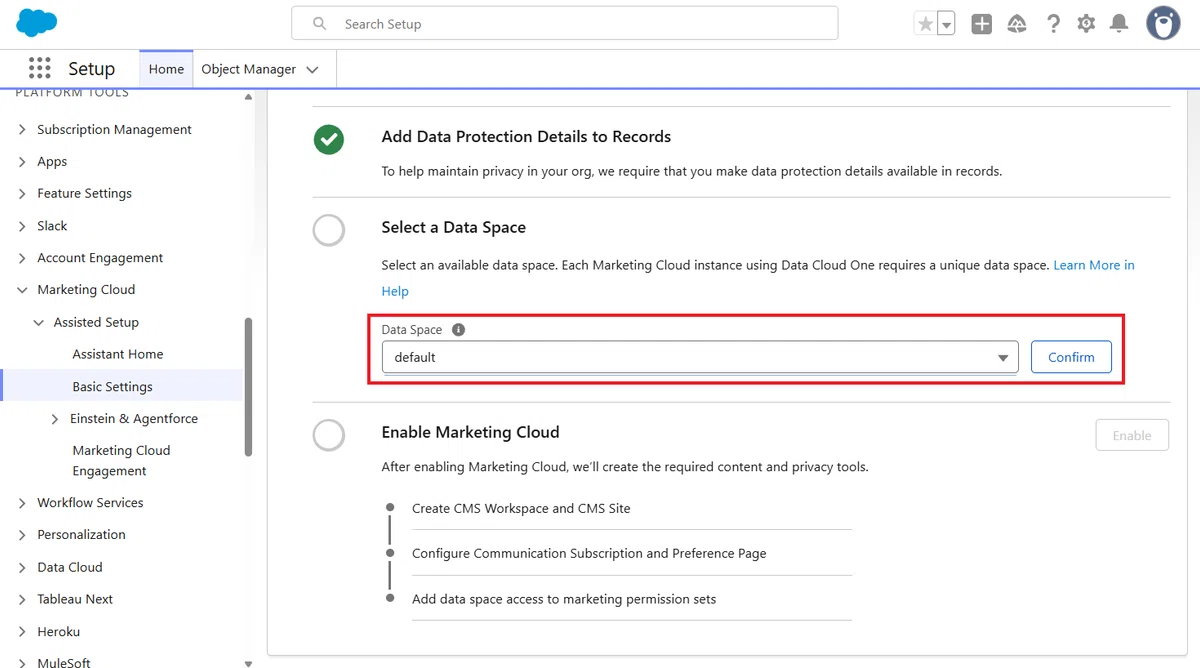Click the Learn More in Help link
Screen dimensions: 1200x668
pos(1094,265)
